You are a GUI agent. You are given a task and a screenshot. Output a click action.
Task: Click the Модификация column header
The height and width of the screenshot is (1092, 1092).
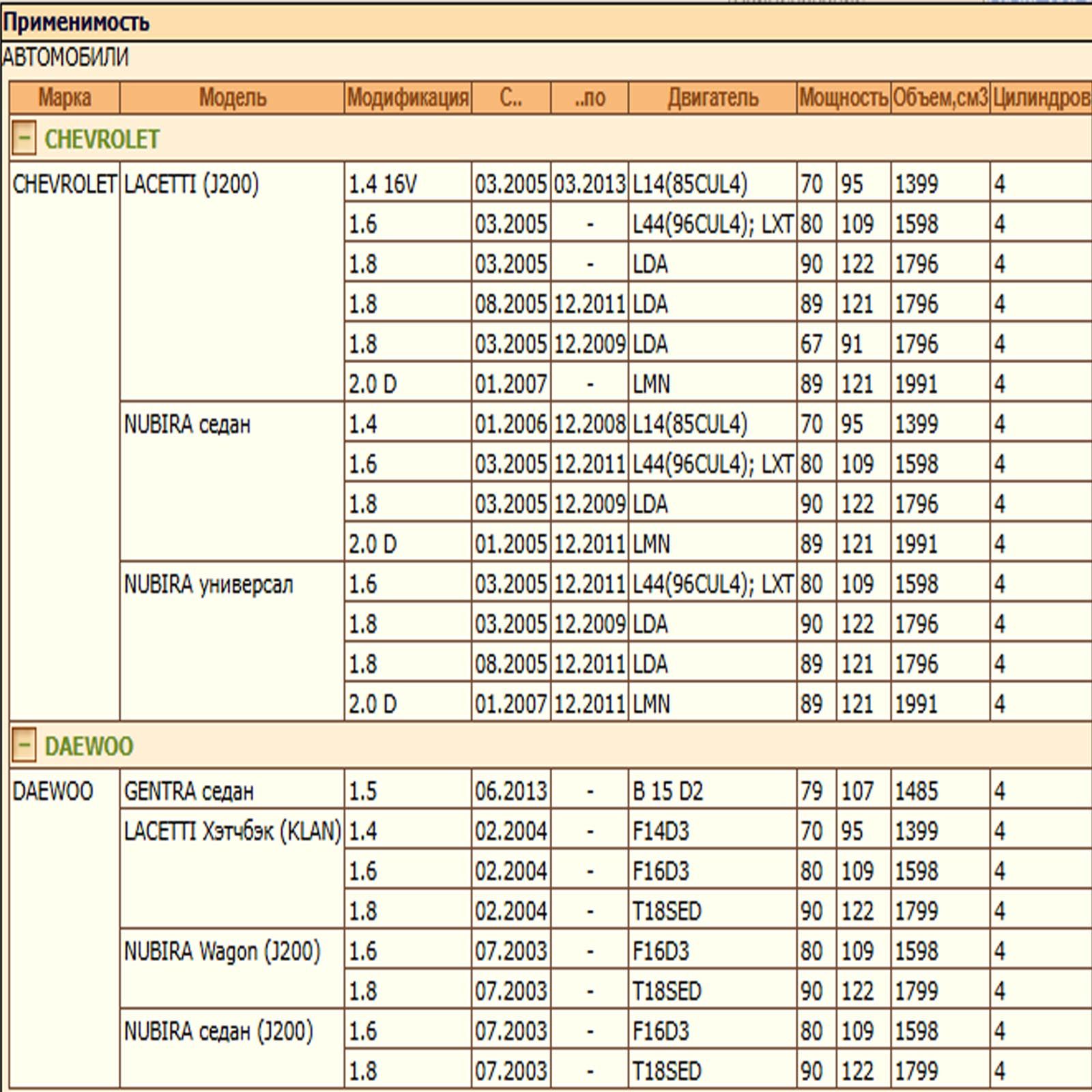click(407, 98)
